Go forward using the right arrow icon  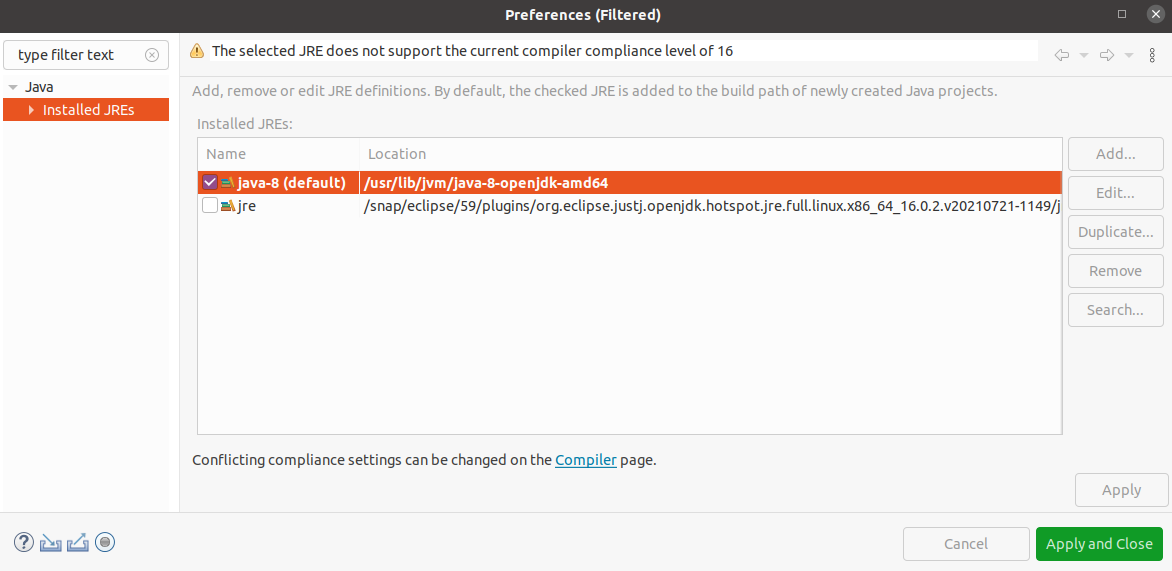[x=1106, y=55]
